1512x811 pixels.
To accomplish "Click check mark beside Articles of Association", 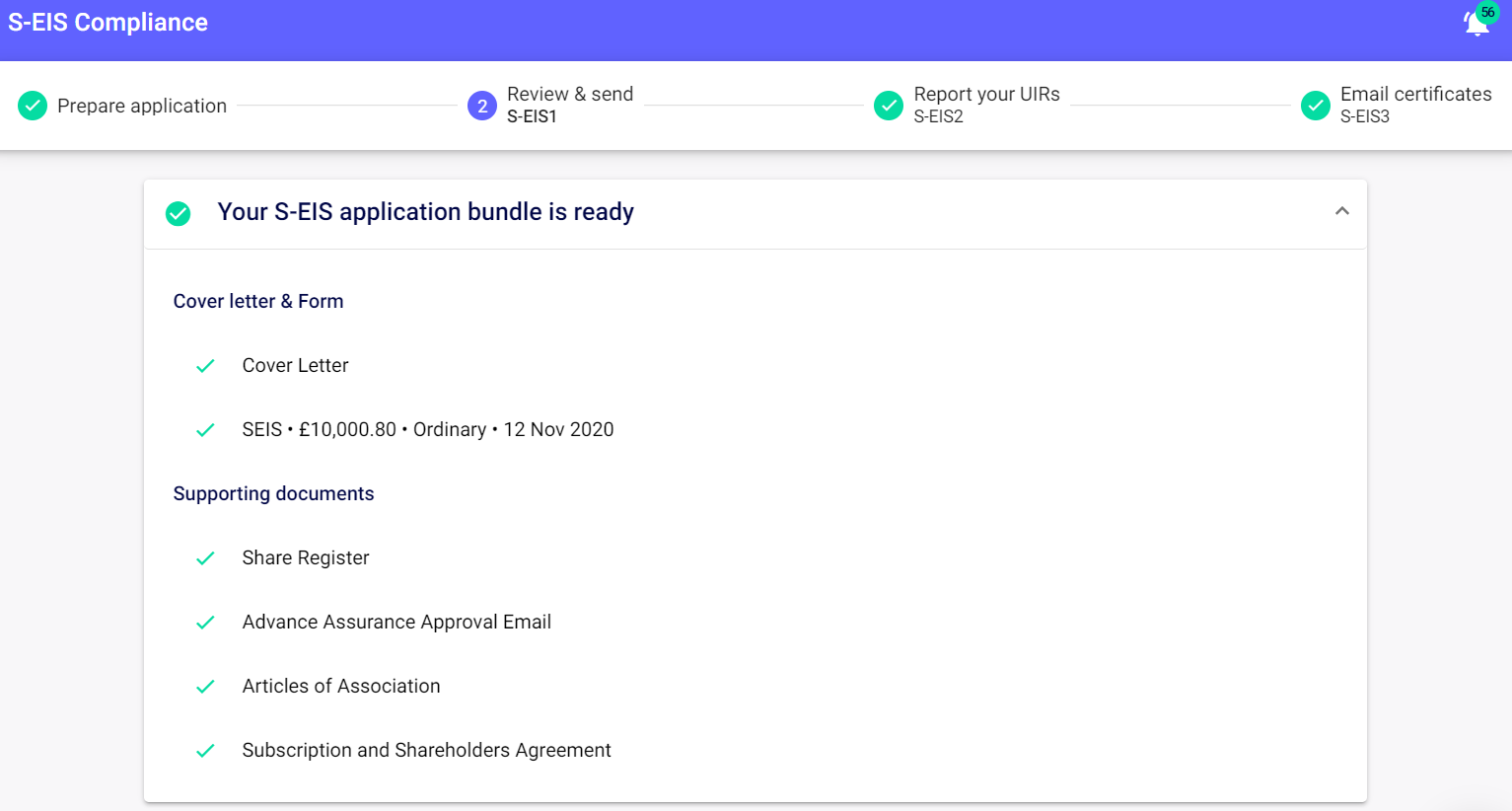I will pyautogui.click(x=205, y=687).
